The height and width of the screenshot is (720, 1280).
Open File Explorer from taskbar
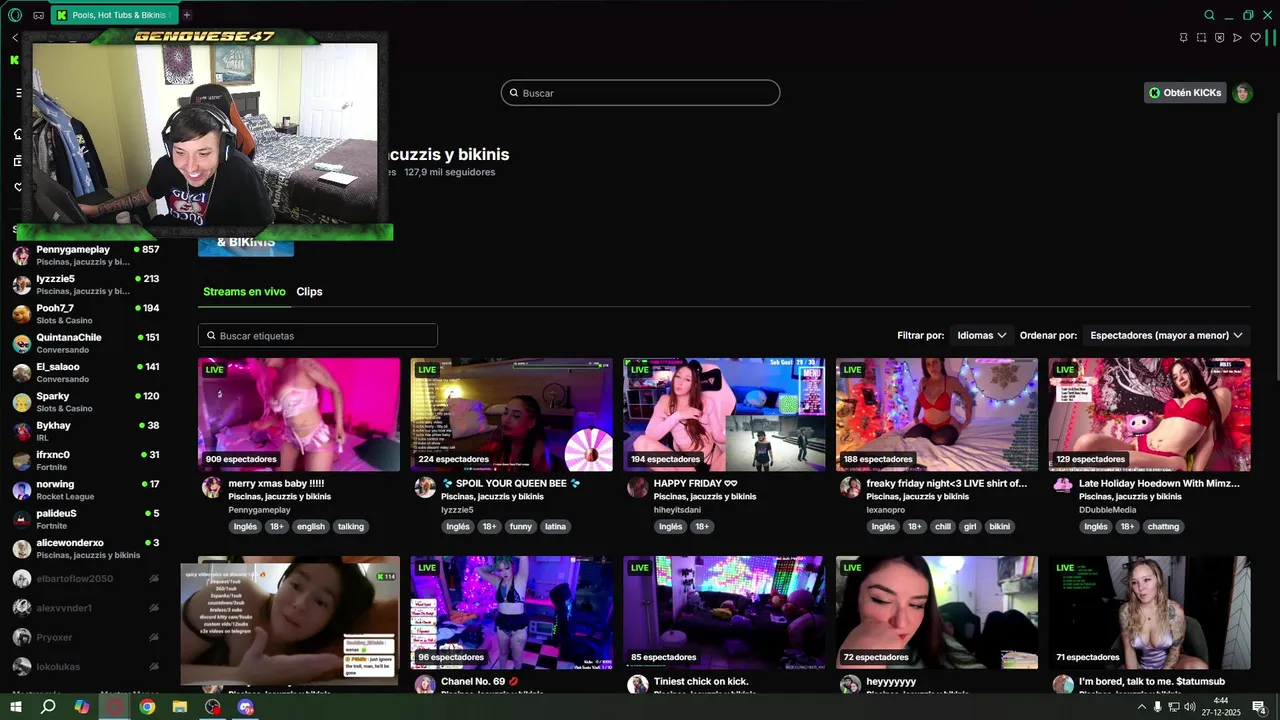(x=180, y=707)
